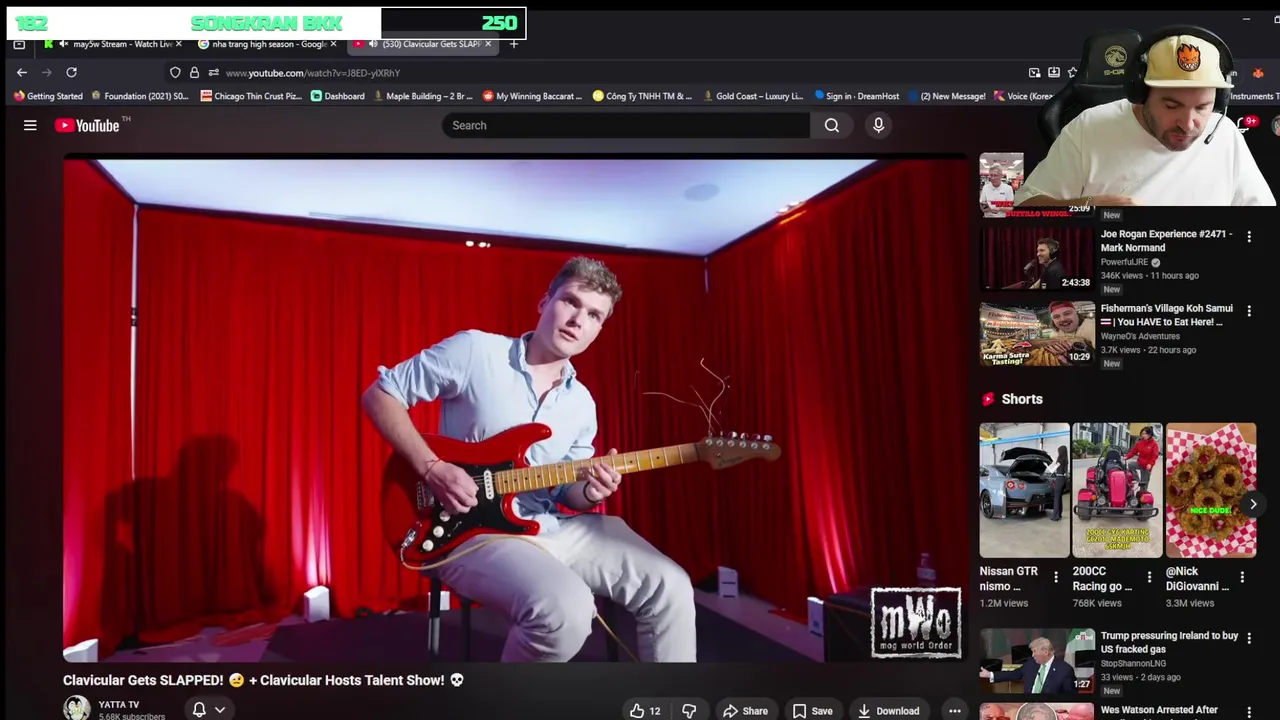
Task: Open Công Ty TNHH TM bookmark
Action: coord(642,96)
